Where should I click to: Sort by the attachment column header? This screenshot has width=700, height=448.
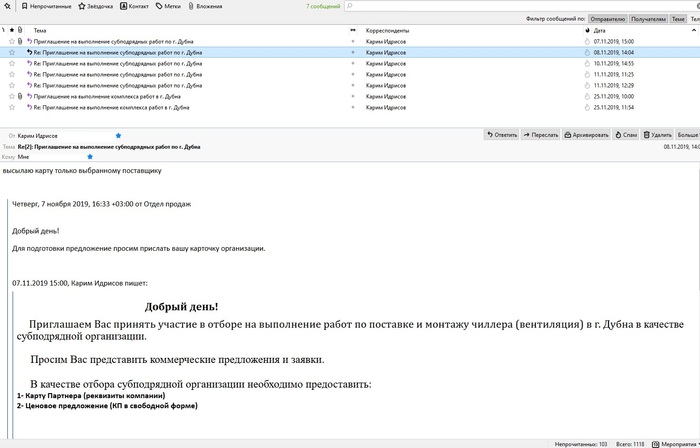pos(20,30)
